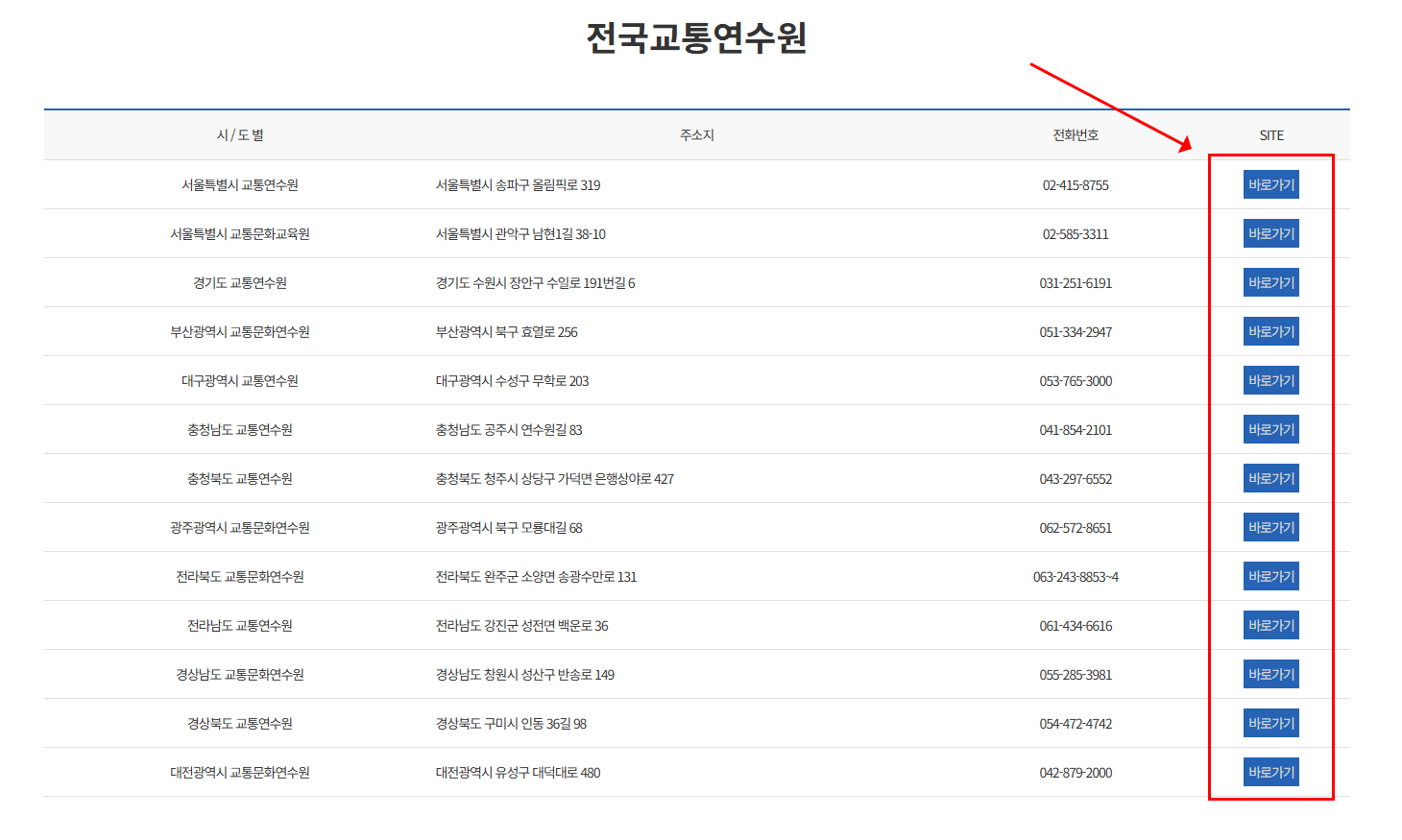Select the 충청북도 교통연수원 name cell
The image size is (1402, 840).
(240, 478)
